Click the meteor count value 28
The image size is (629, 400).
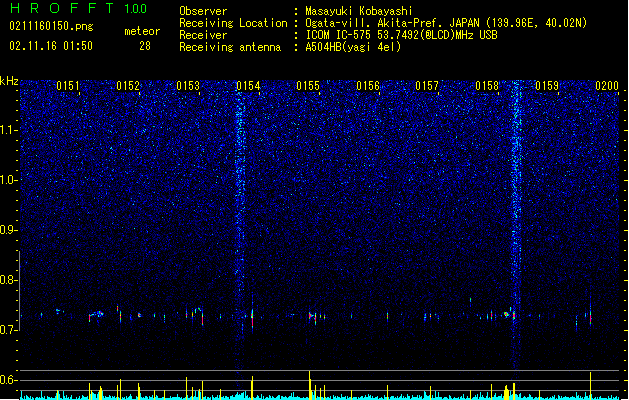point(145,46)
